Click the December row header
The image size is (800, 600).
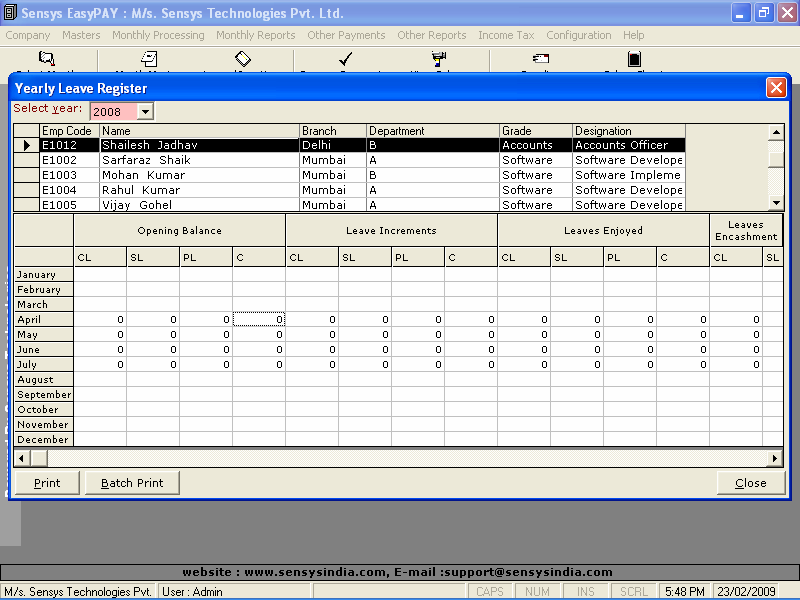(44, 439)
